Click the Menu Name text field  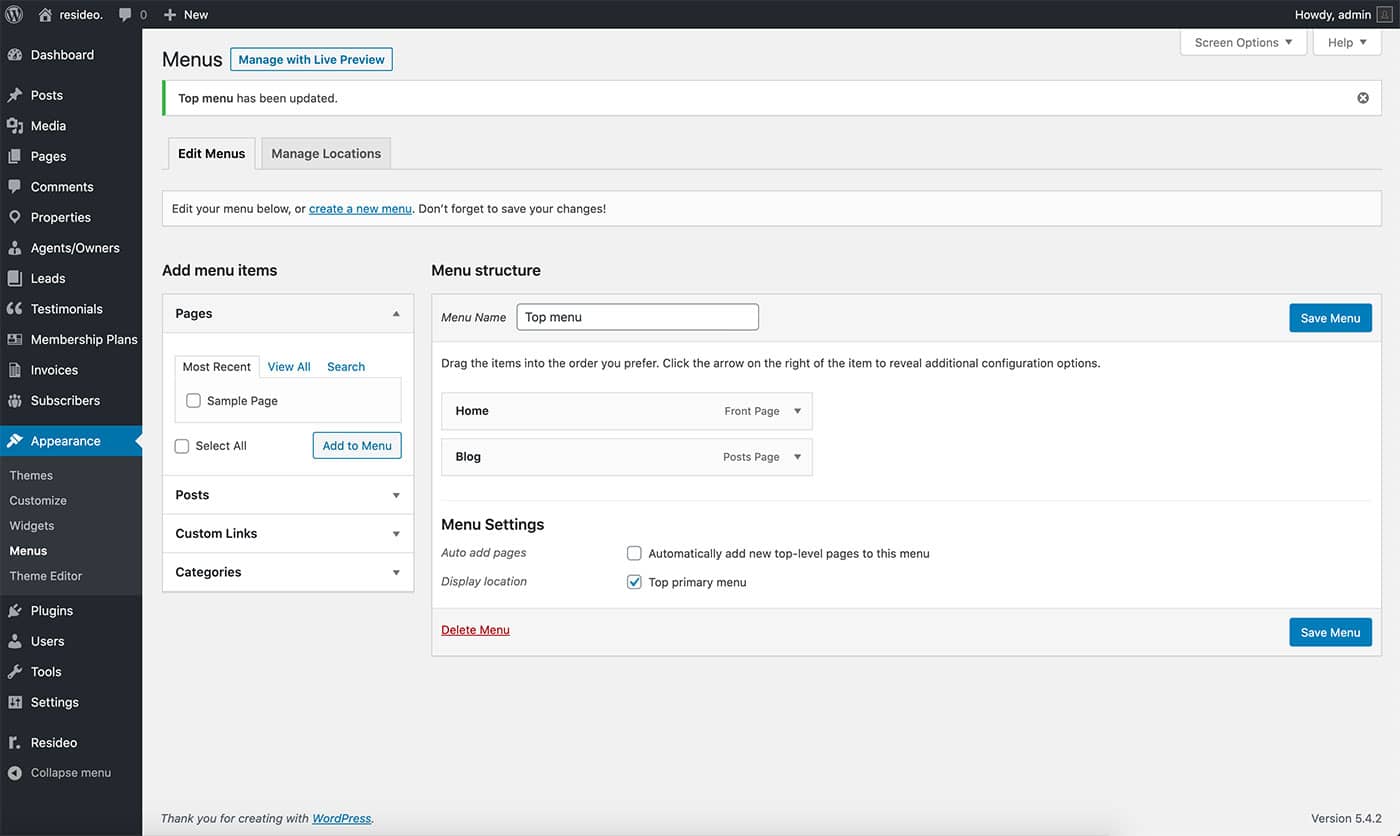(x=637, y=317)
